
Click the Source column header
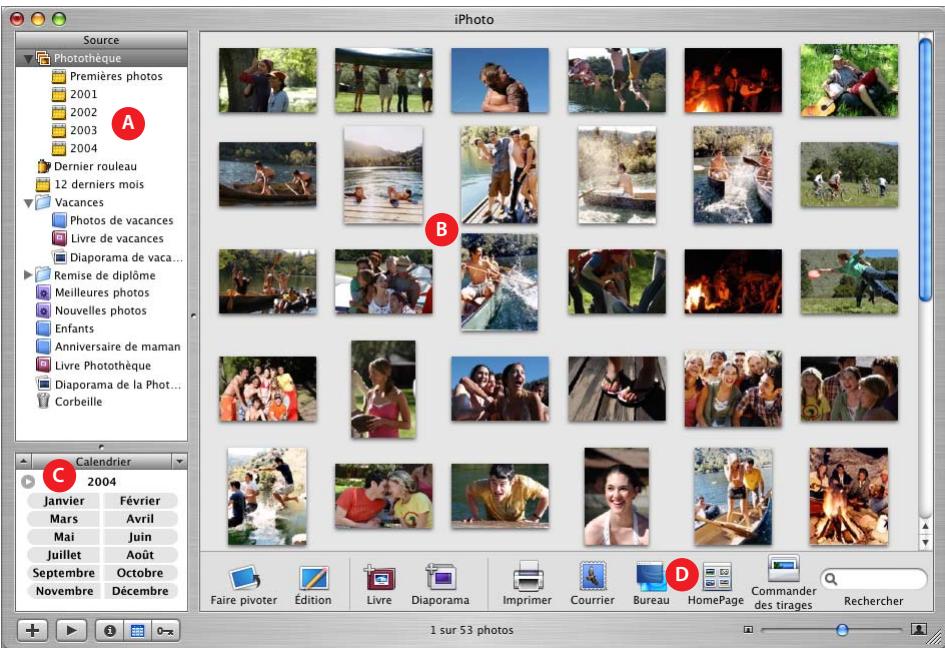101,40
